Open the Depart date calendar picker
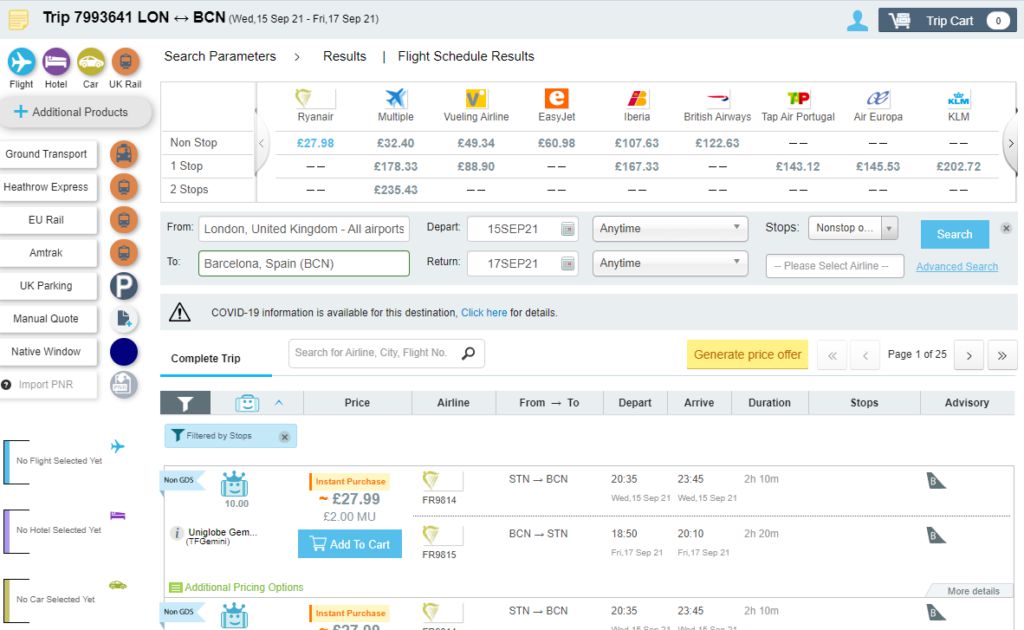Viewport: 1024px width, 630px height. pyautogui.click(x=568, y=229)
